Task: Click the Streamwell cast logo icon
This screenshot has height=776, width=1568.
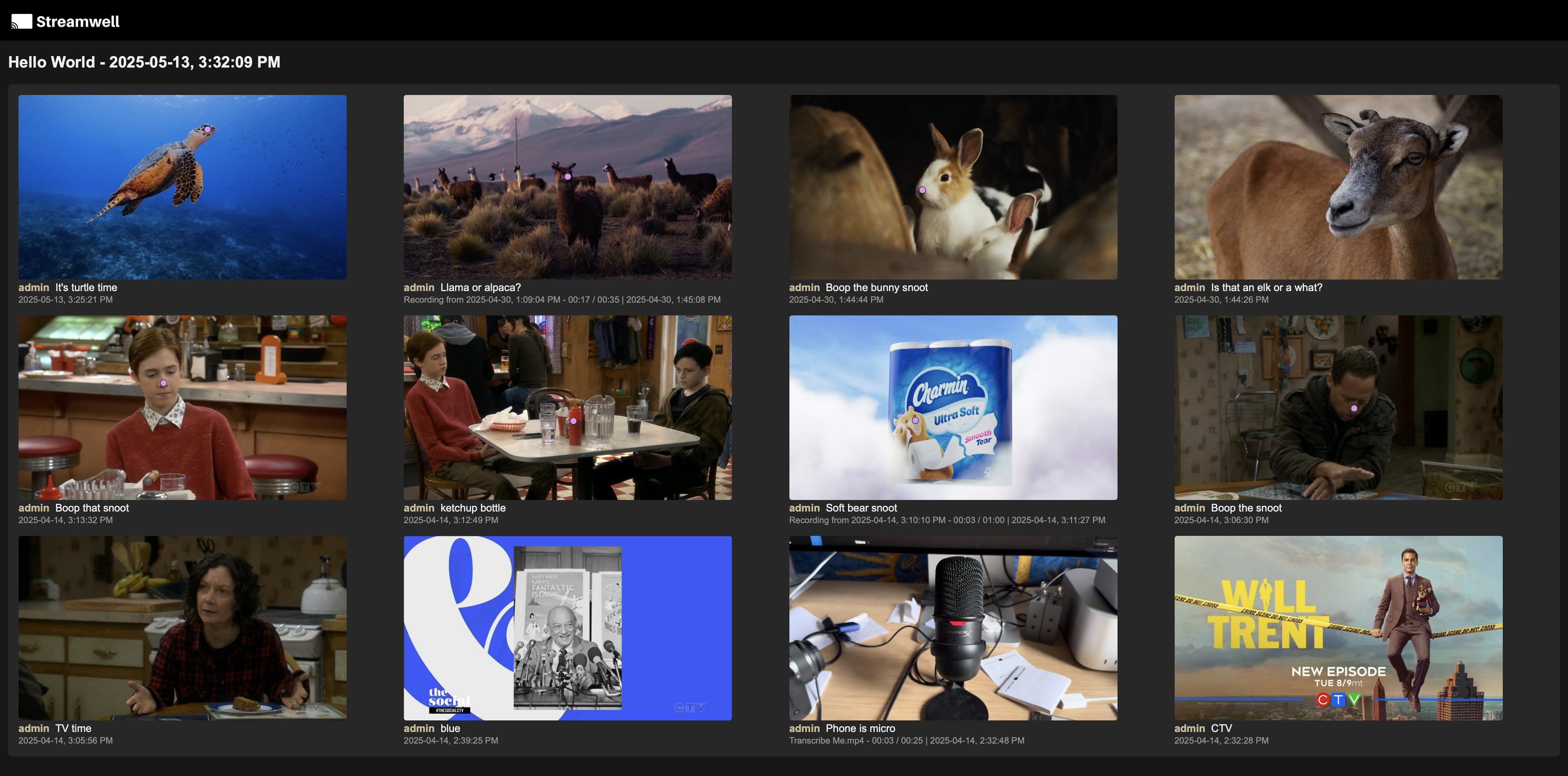Action: pyautogui.click(x=21, y=22)
